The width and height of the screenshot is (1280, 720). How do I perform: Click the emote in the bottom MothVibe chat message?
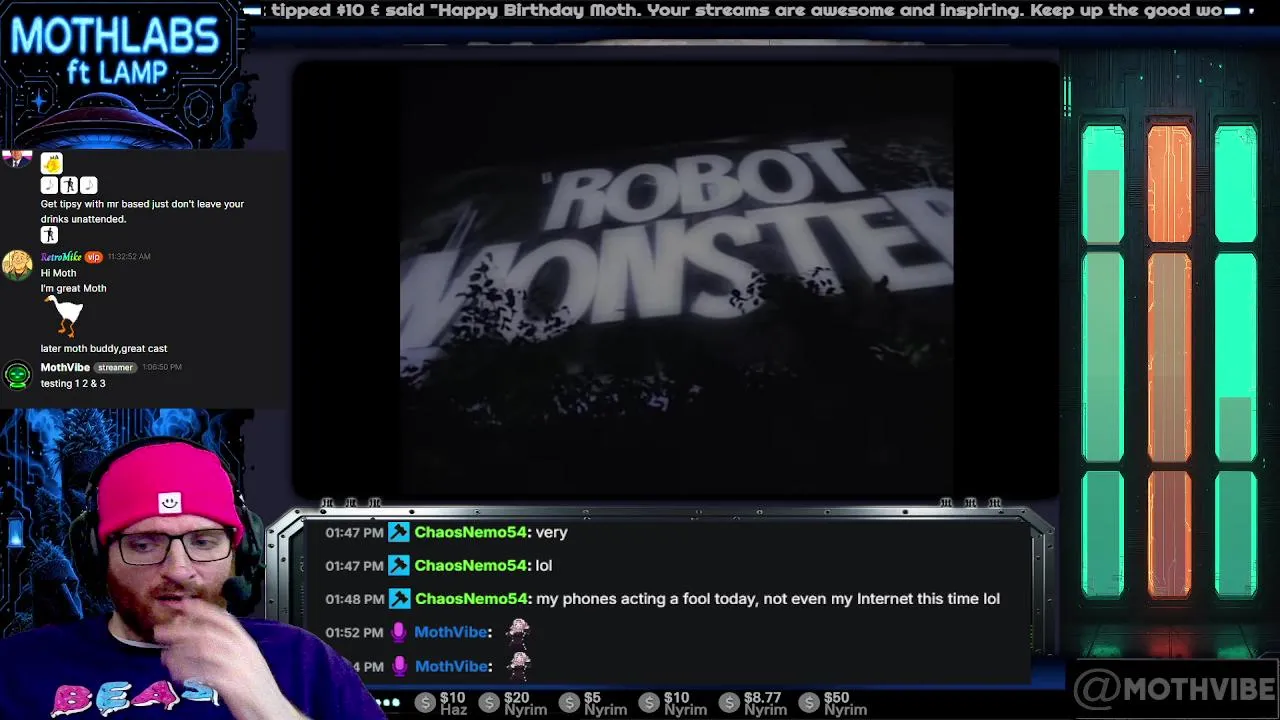[x=518, y=665]
